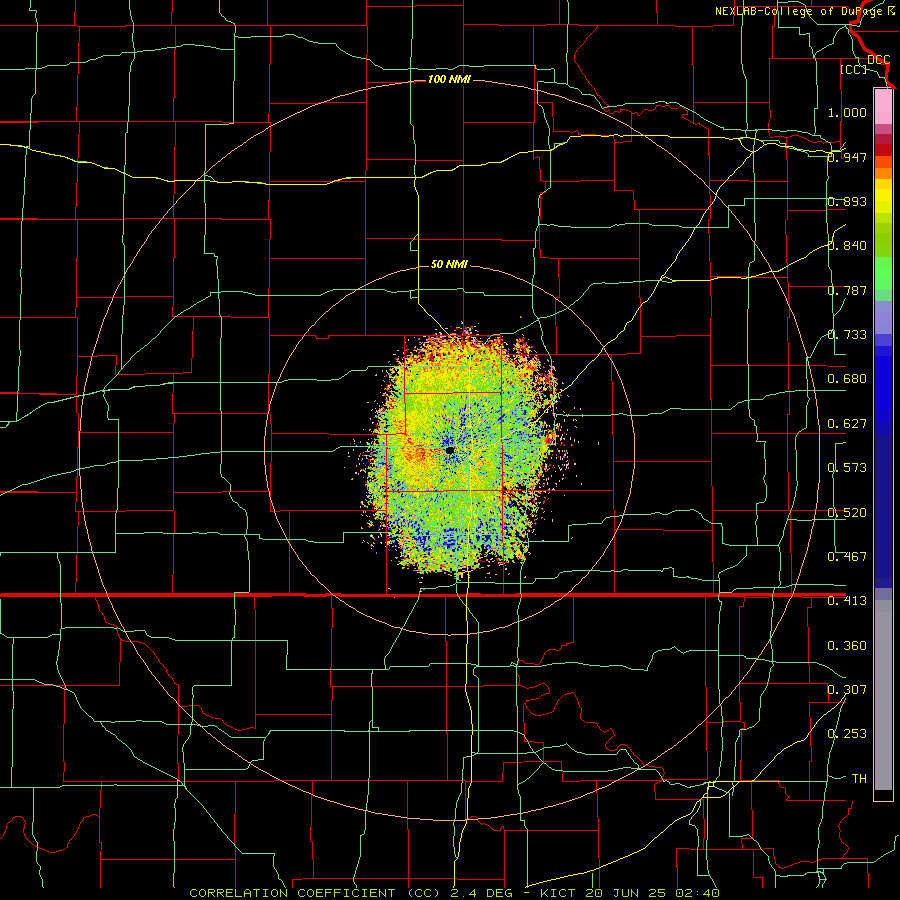The image size is (900, 900).
Task: Click the [CC] units label
Action: [x=853, y=69]
